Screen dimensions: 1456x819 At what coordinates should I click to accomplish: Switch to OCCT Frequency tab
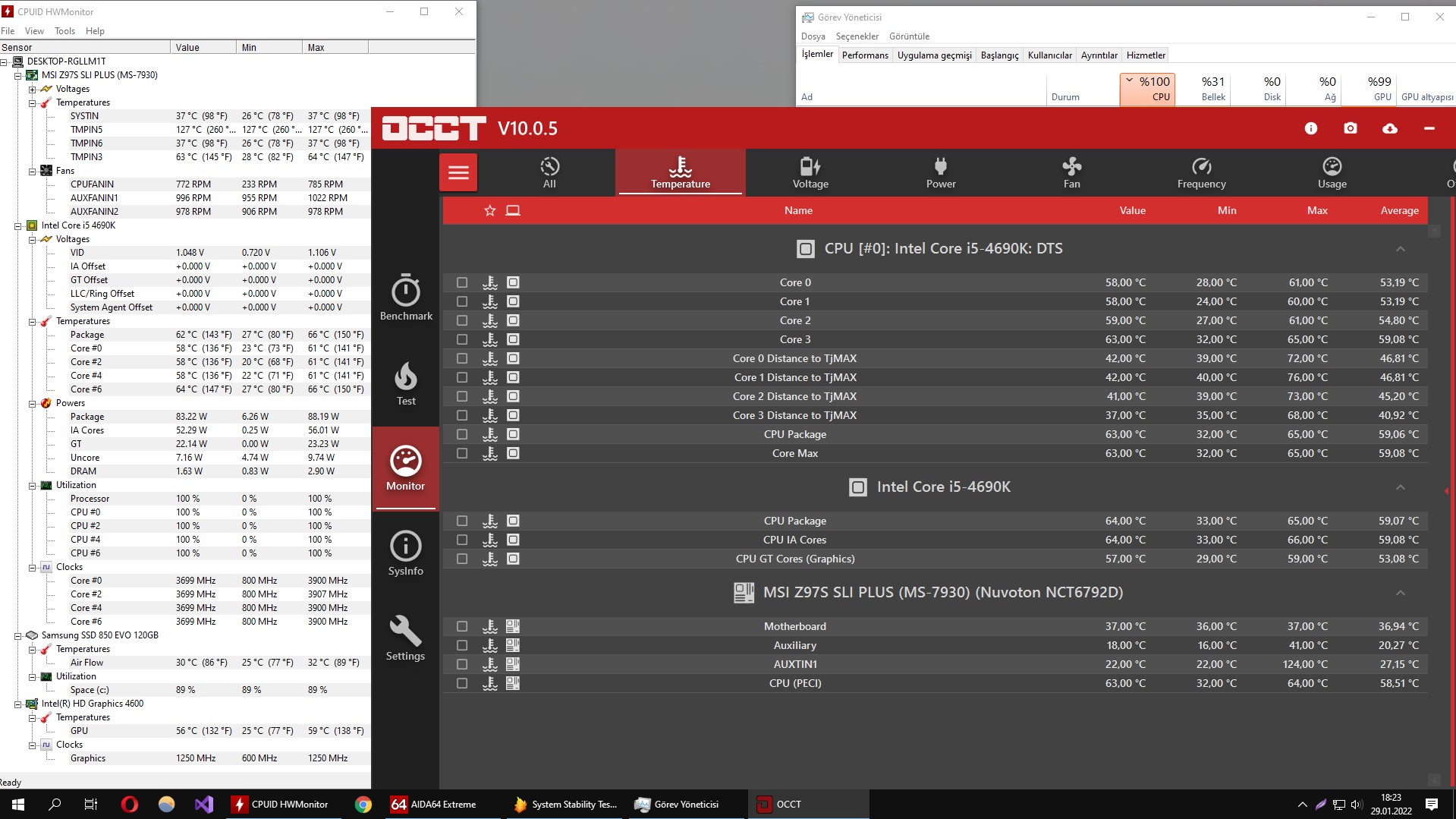(1201, 172)
